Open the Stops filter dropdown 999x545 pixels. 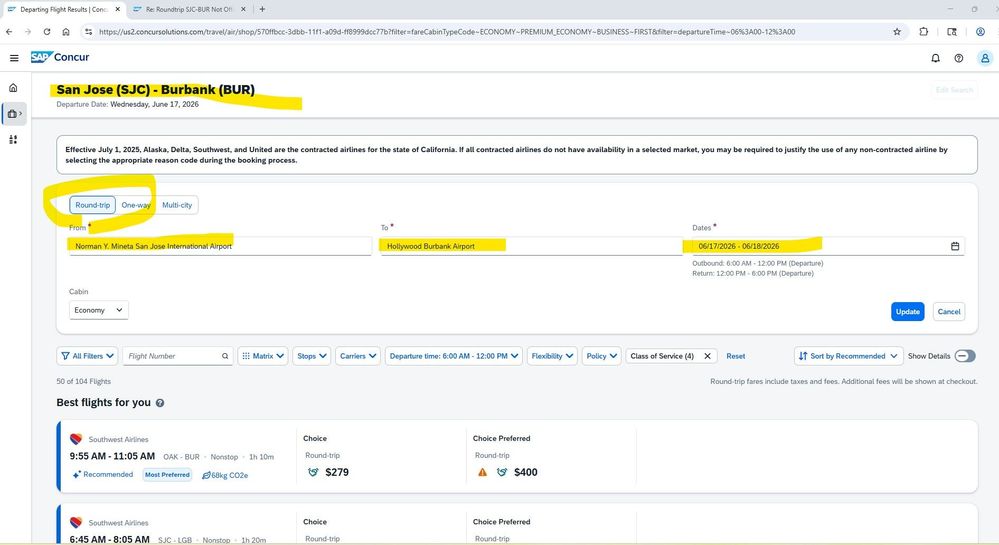[312, 356]
